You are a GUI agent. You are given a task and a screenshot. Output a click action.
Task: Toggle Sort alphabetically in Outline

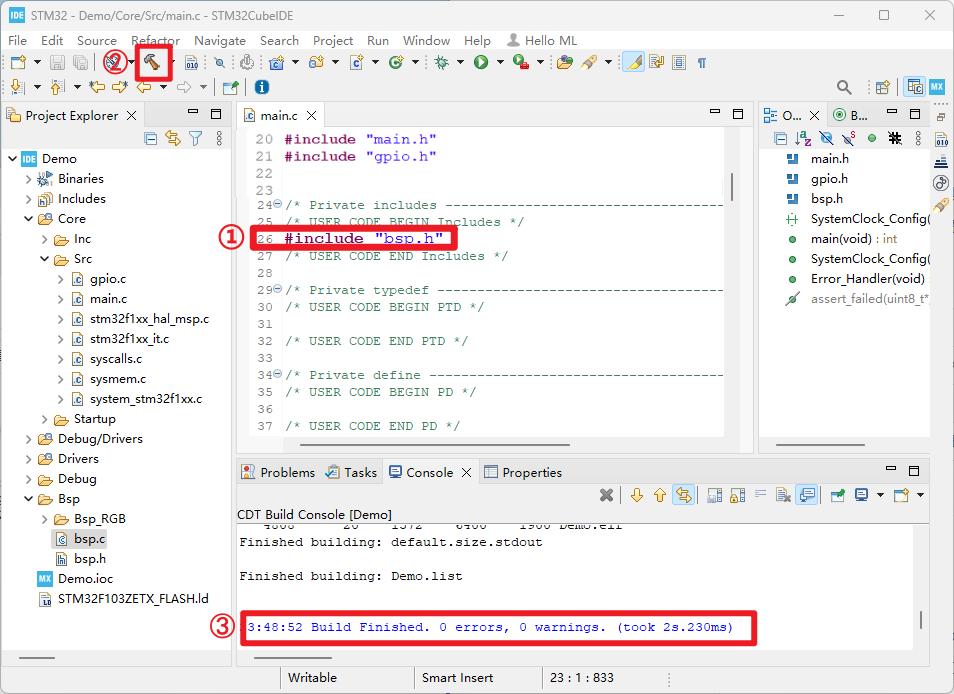[803, 138]
